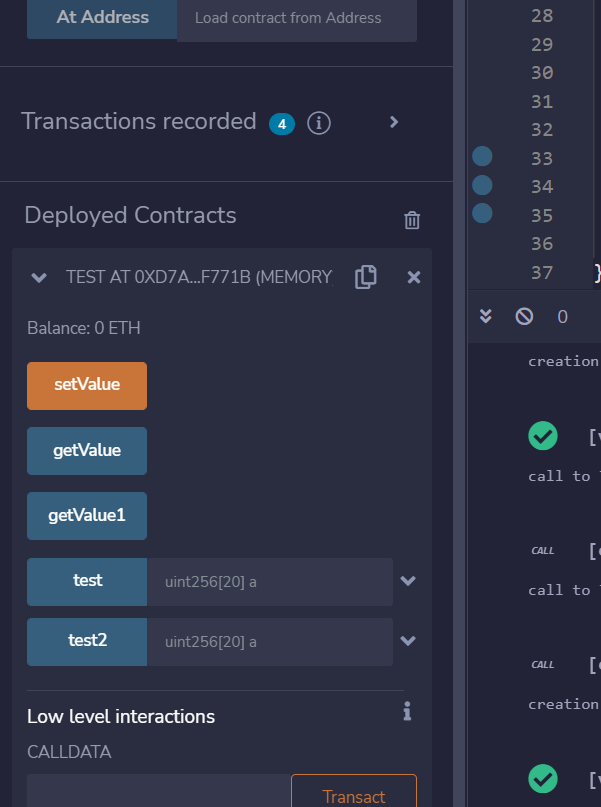Focus the Load contract from Address field
Image resolution: width=601 pixels, height=807 pixels.
pyautogui.click(x=296, y=19)
